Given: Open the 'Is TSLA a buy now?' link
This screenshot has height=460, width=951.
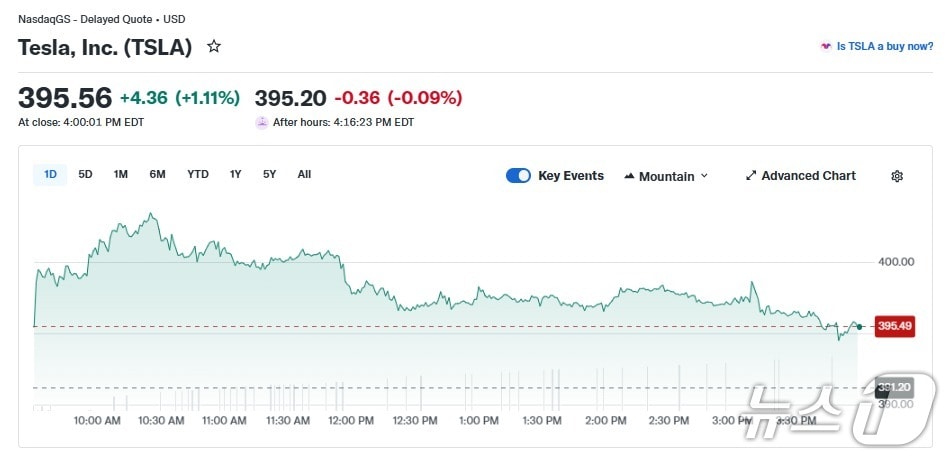Looking at the screenshot, I should tap(885, 46).
